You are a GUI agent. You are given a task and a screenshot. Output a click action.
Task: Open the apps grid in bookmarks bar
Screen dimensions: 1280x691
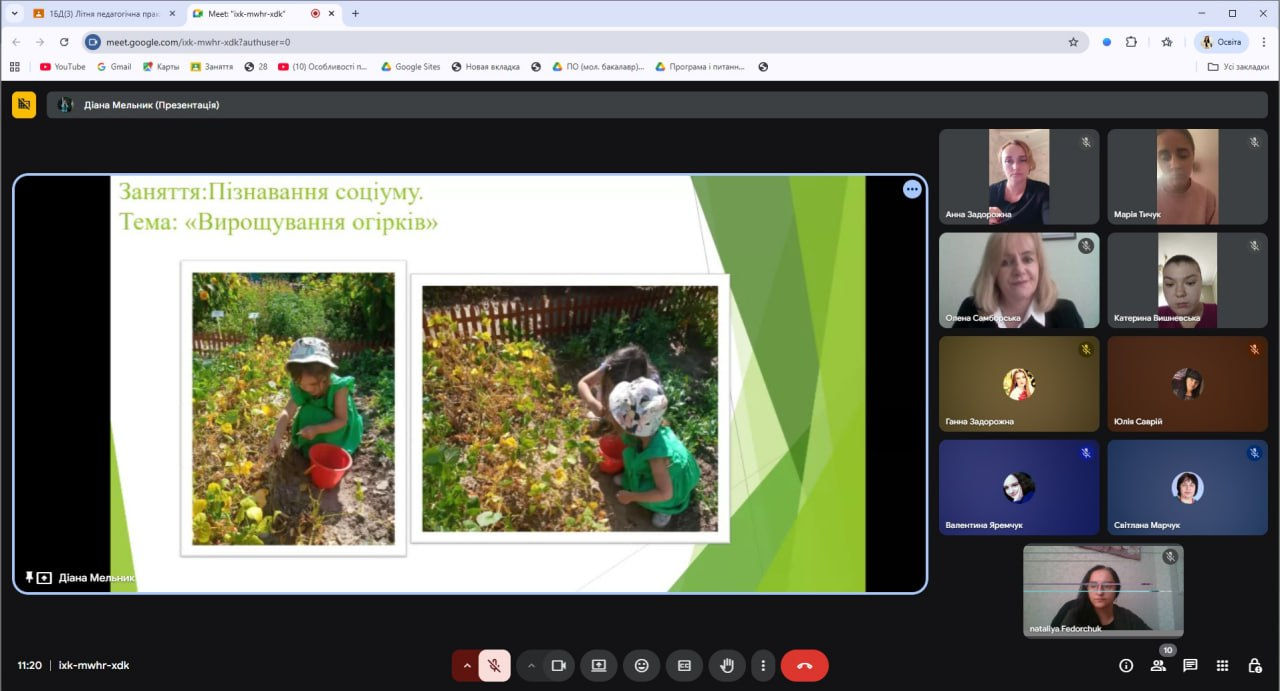[14, 67]
